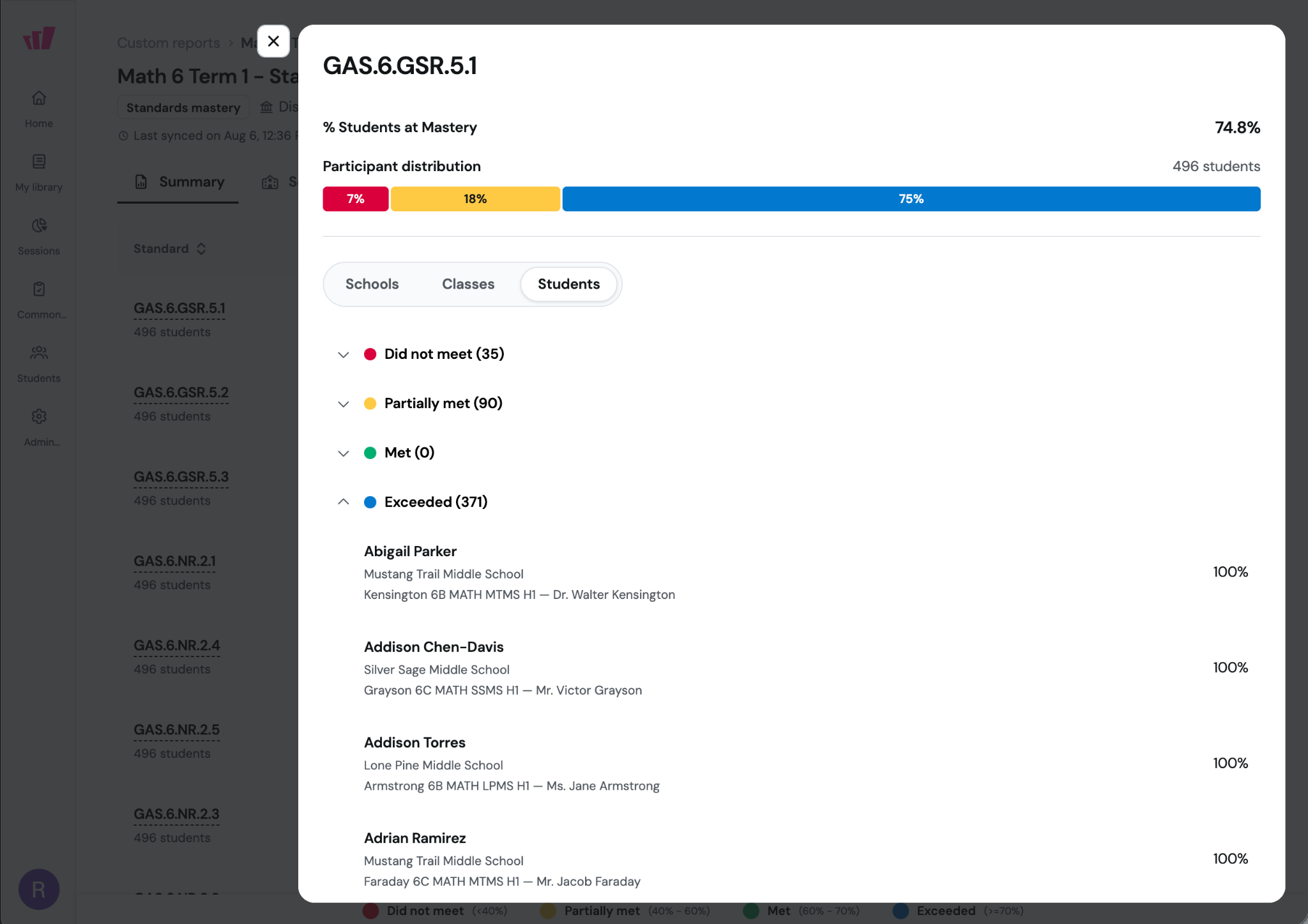Collapse the Exceeded group

[x=344, y=502]
